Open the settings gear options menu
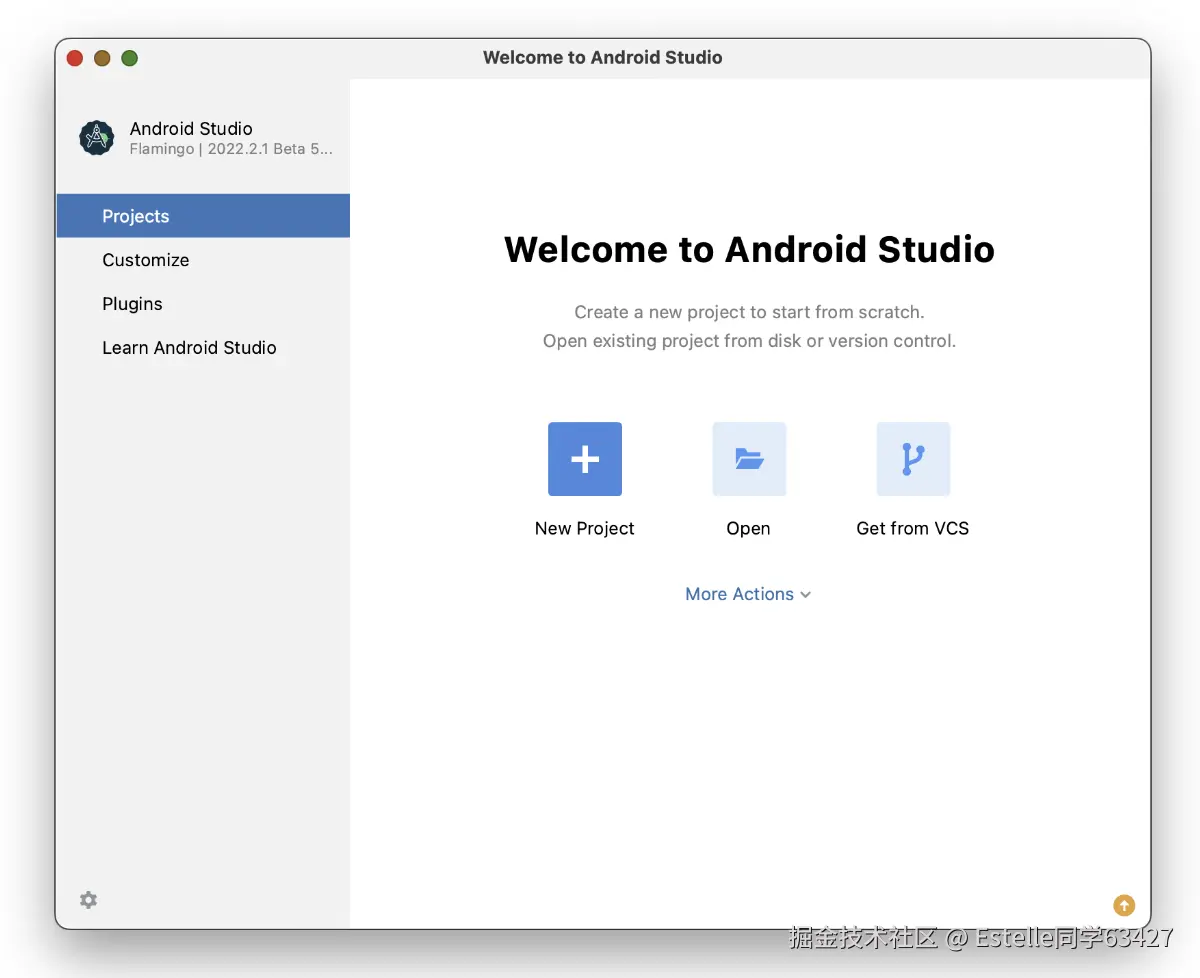The image size is (1200, 978). pos(88,900)
